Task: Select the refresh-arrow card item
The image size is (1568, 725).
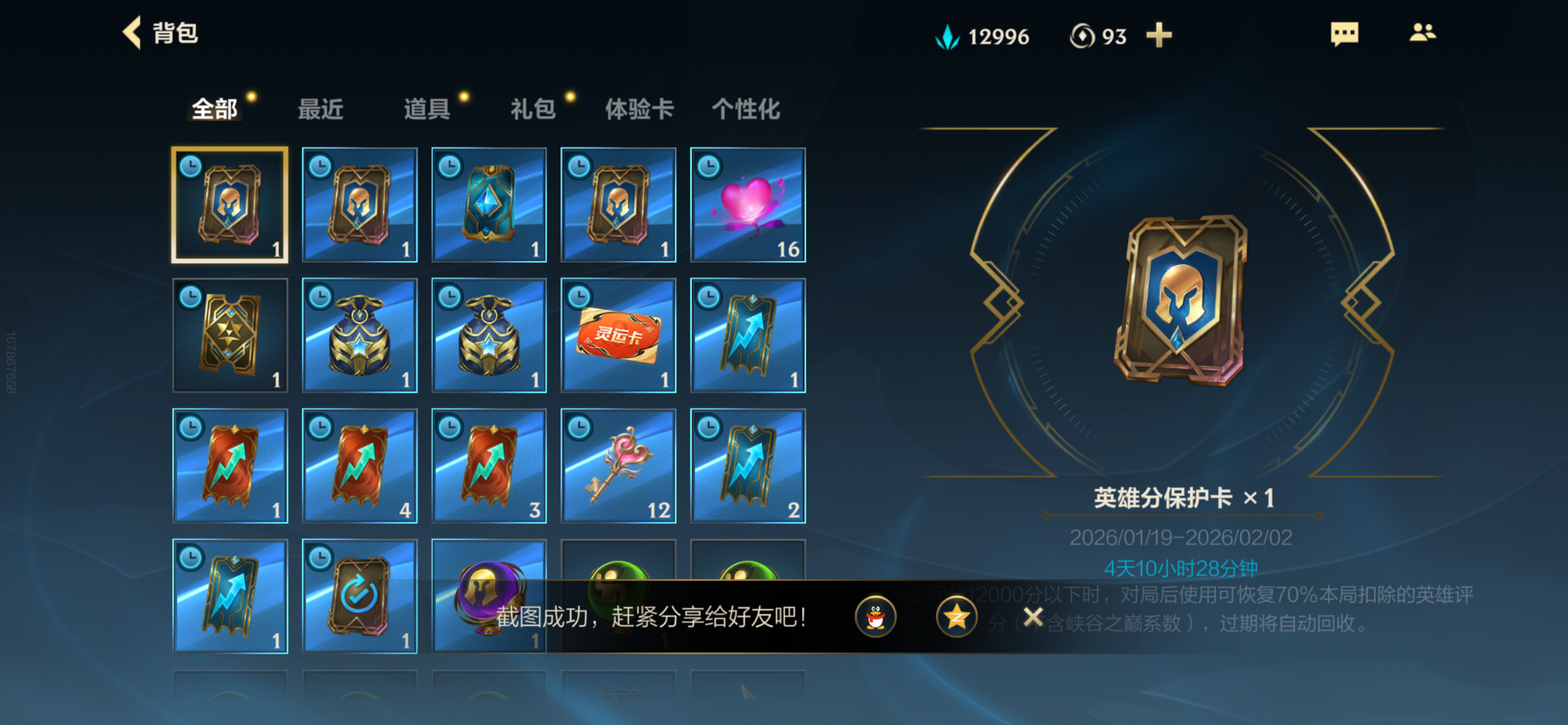Action: 360,596
